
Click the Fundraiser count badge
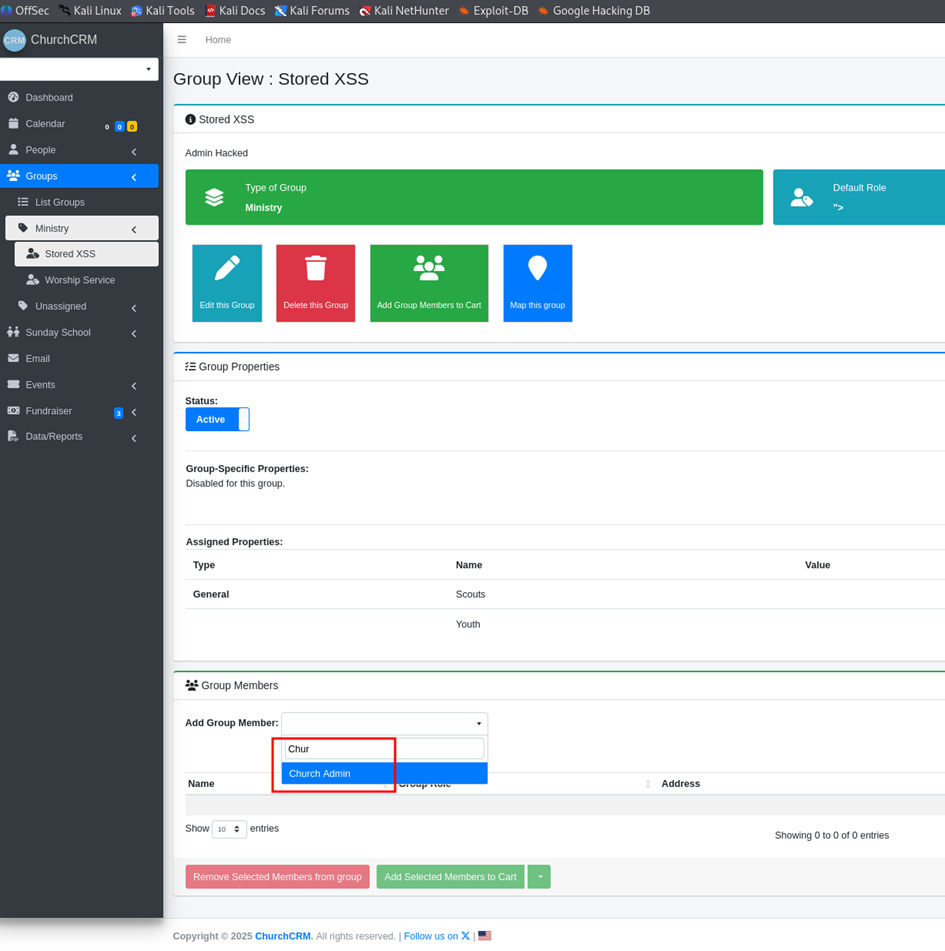pos(119,413)
